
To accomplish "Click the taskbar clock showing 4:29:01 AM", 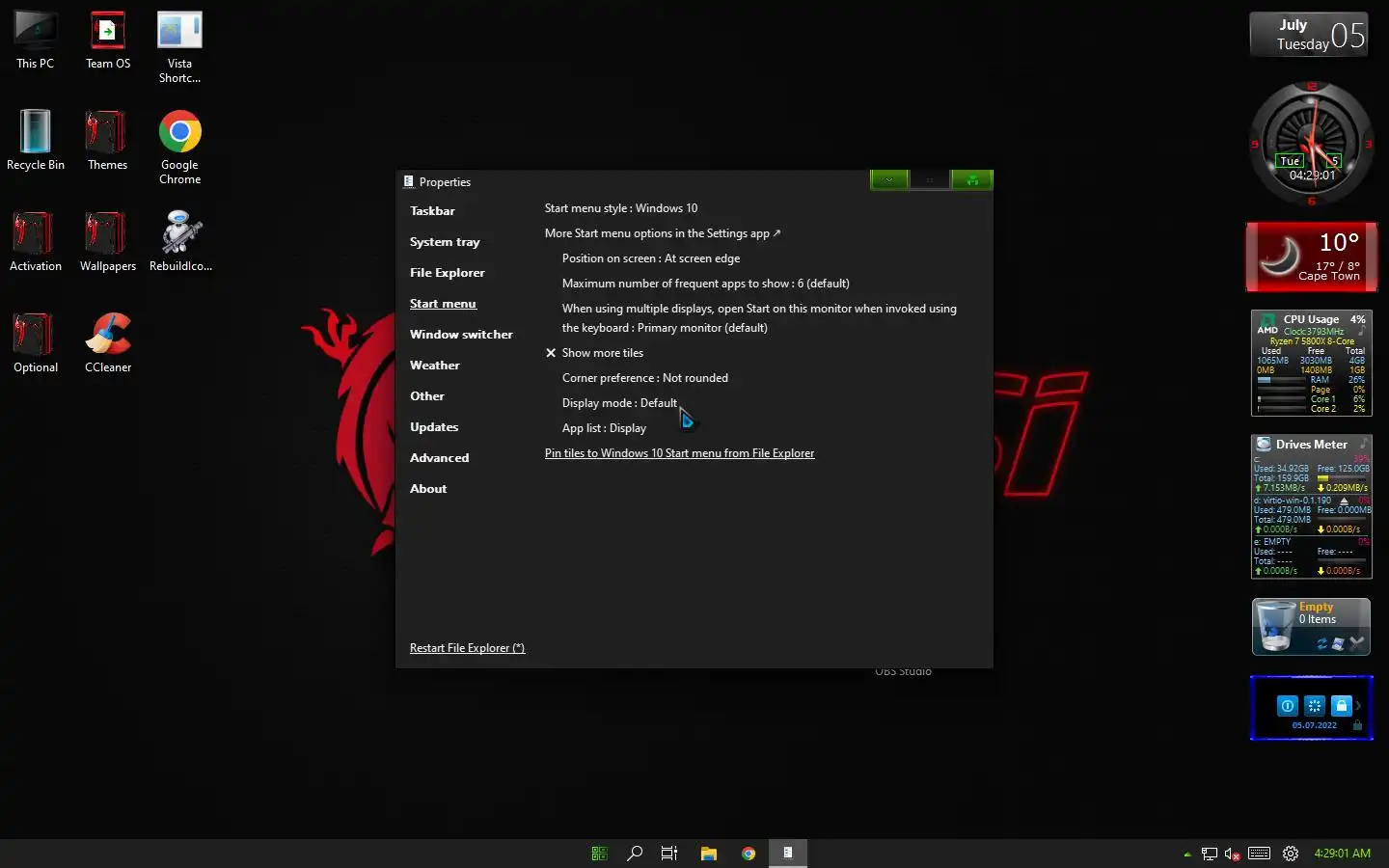I will 1342,854.
